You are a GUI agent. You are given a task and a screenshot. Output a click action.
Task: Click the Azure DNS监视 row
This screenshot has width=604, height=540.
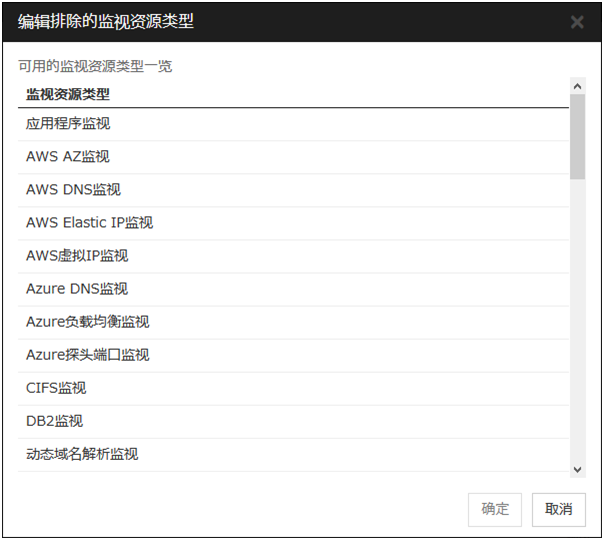click(77, 289)
